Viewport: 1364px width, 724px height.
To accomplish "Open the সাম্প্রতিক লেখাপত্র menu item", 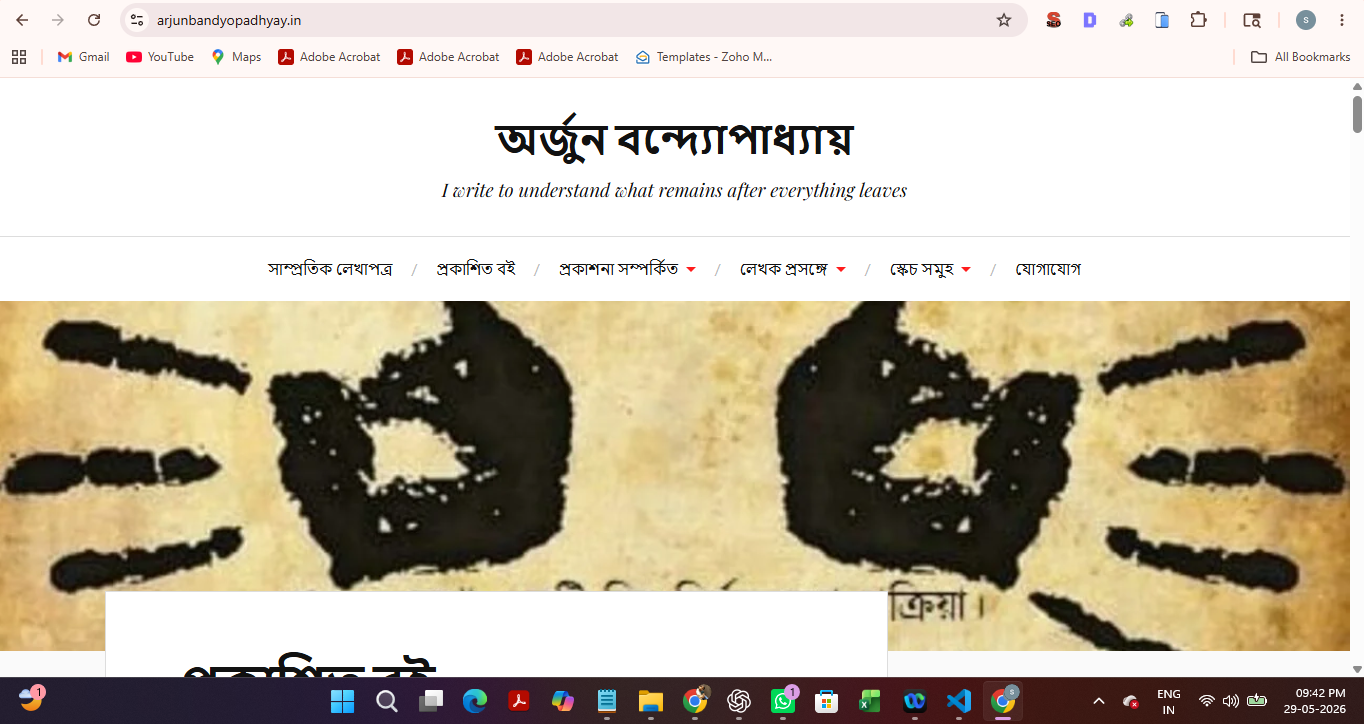I will tap(330, 269).
